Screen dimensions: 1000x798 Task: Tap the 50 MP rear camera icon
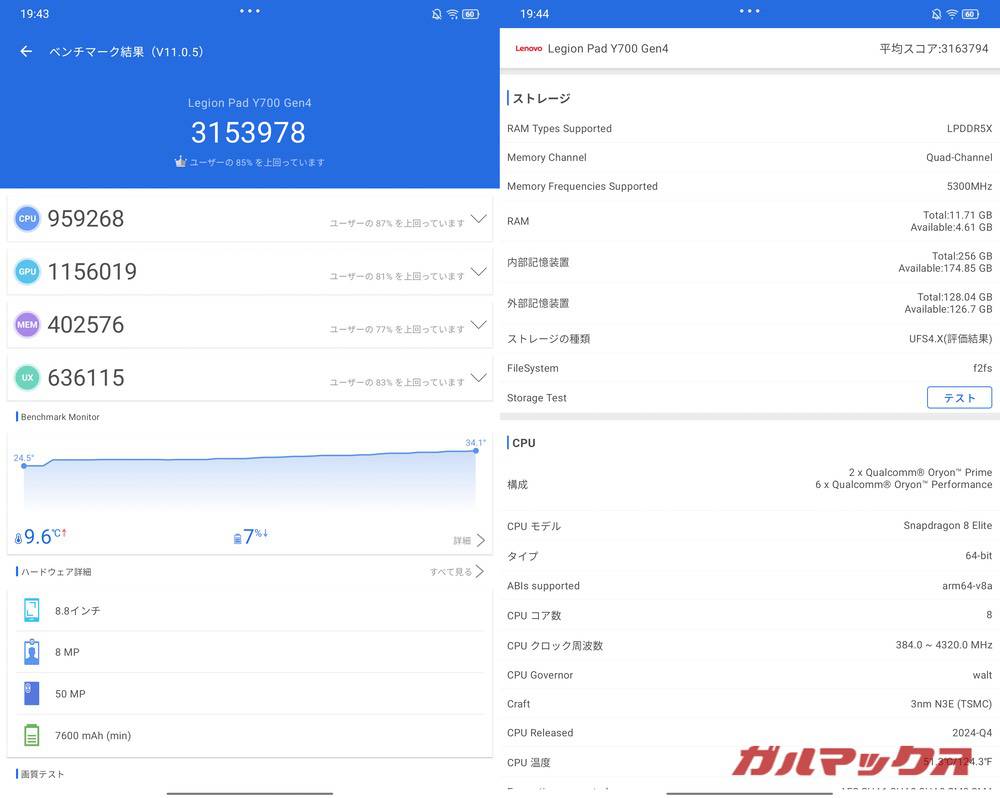[x=31, y=693]
